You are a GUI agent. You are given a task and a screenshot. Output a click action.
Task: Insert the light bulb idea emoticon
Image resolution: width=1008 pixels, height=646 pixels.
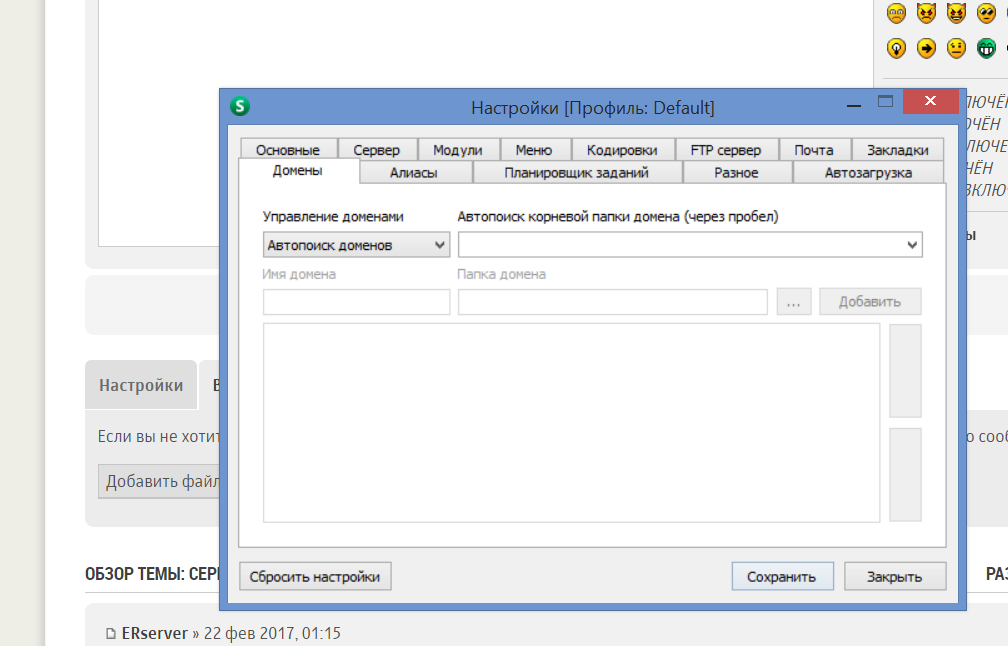896,48
